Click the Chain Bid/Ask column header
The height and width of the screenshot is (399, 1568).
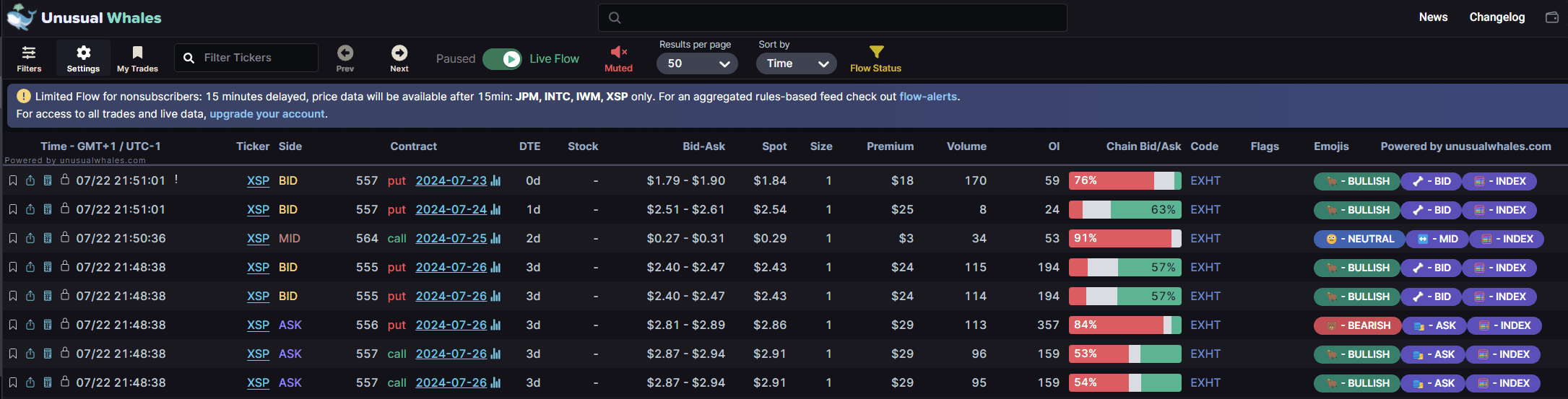[1143, 146]
